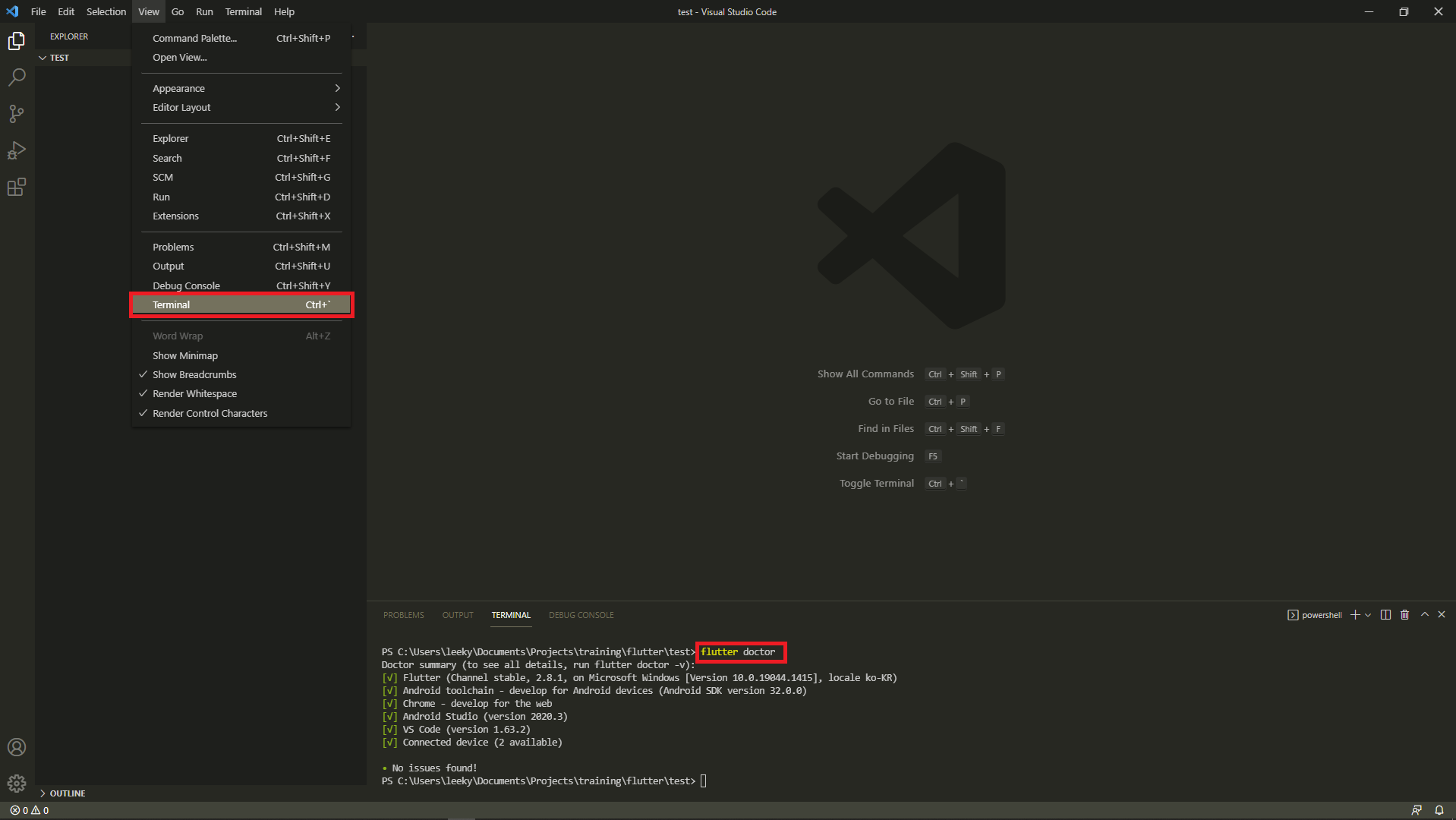Click 'Show All Commands' hint text
Screen dimensions: 1456x820
[865, 374]
